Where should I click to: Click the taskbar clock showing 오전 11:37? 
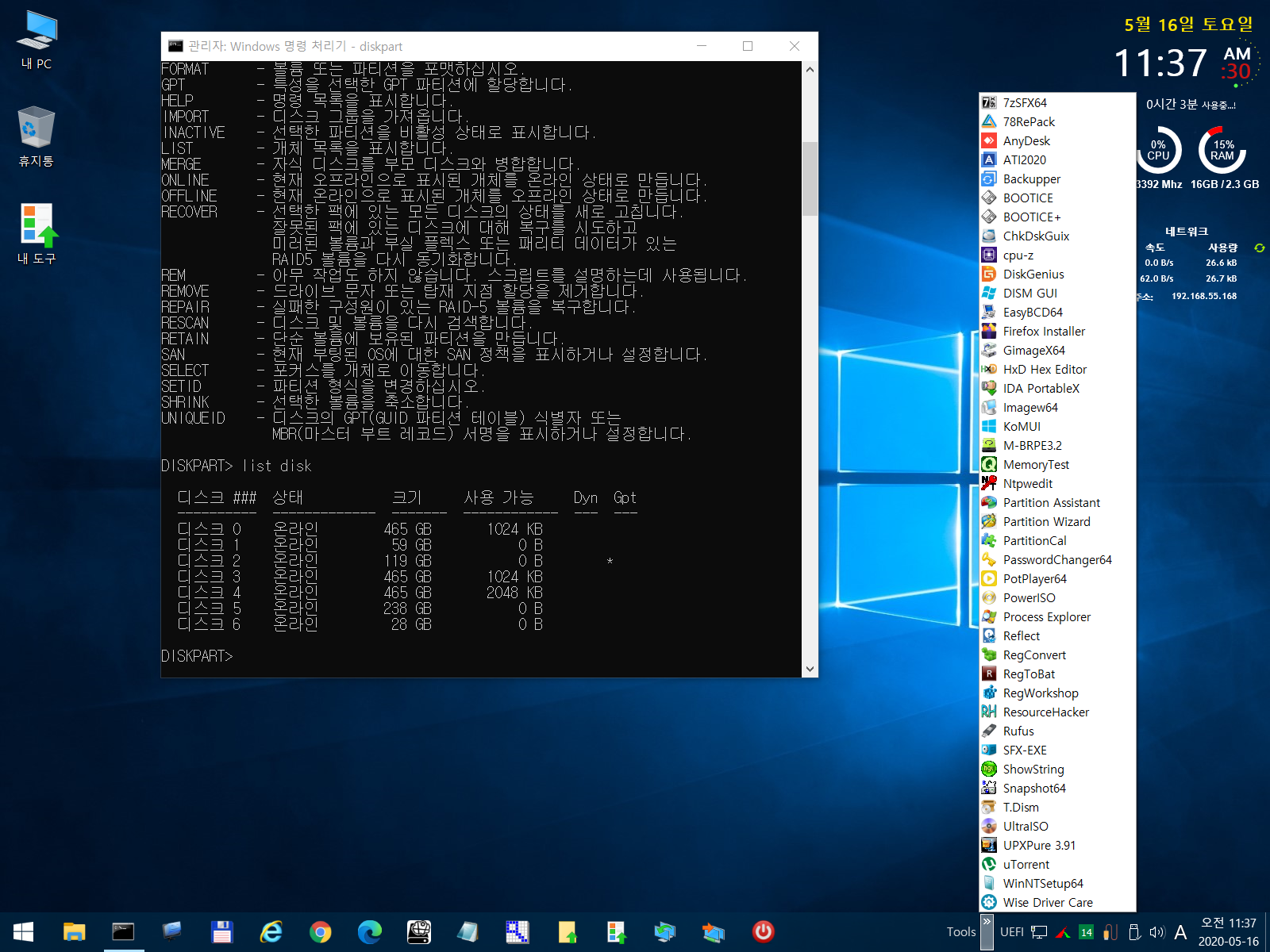pos(1228,932)
